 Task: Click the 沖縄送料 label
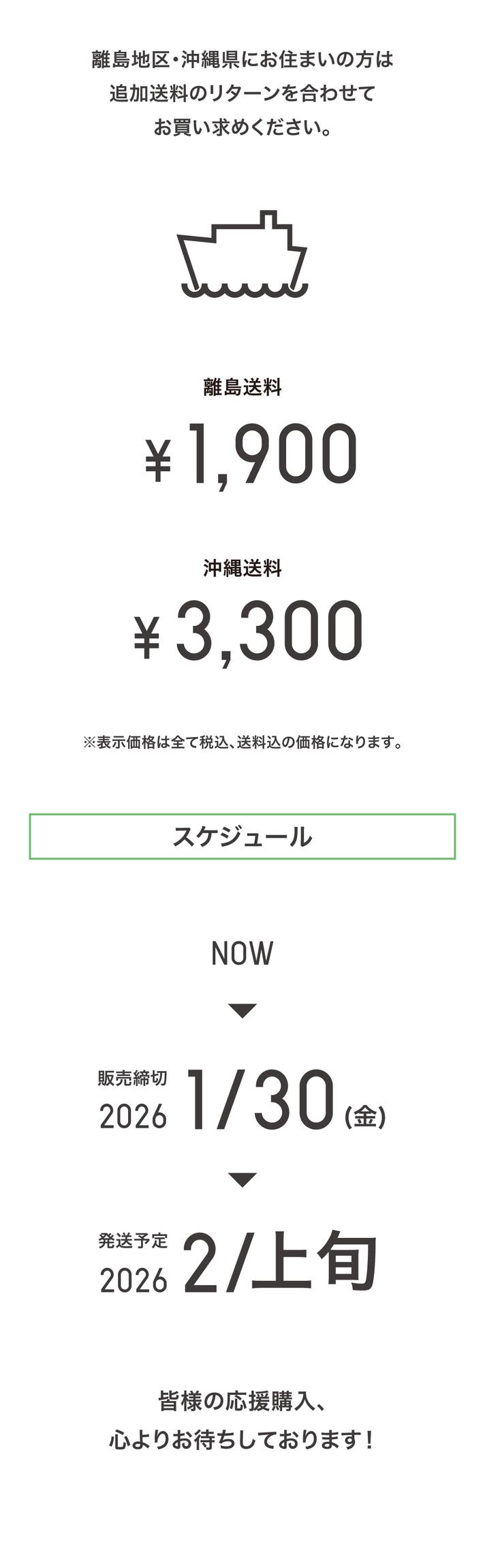coord(242,567)
